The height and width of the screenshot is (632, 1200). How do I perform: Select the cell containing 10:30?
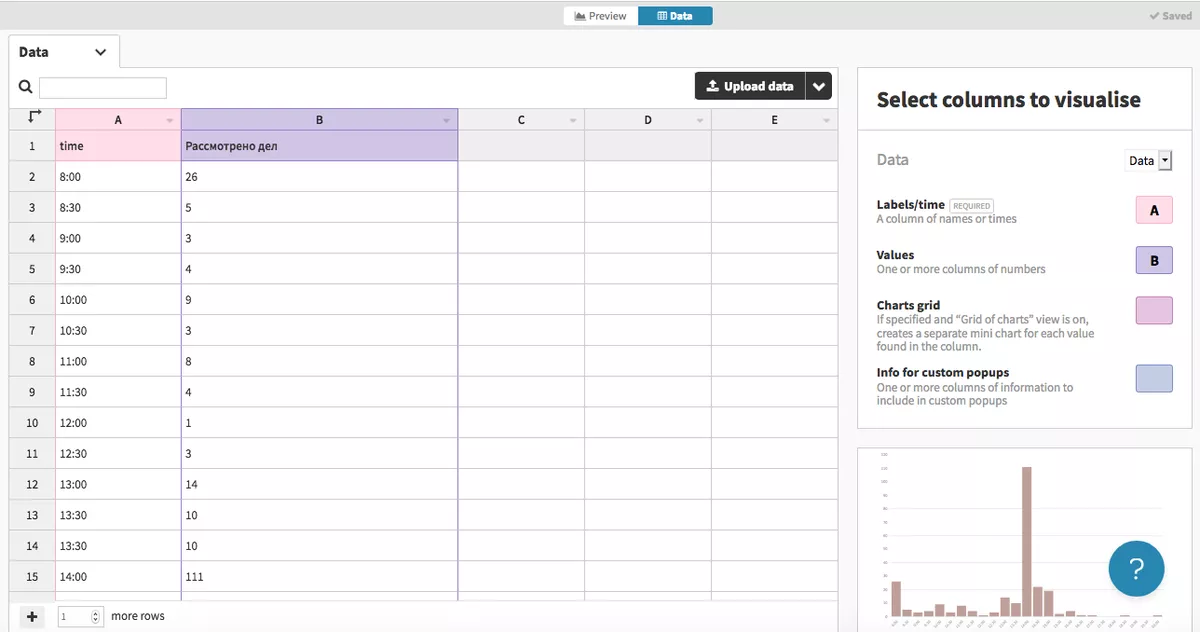(118, 331)
